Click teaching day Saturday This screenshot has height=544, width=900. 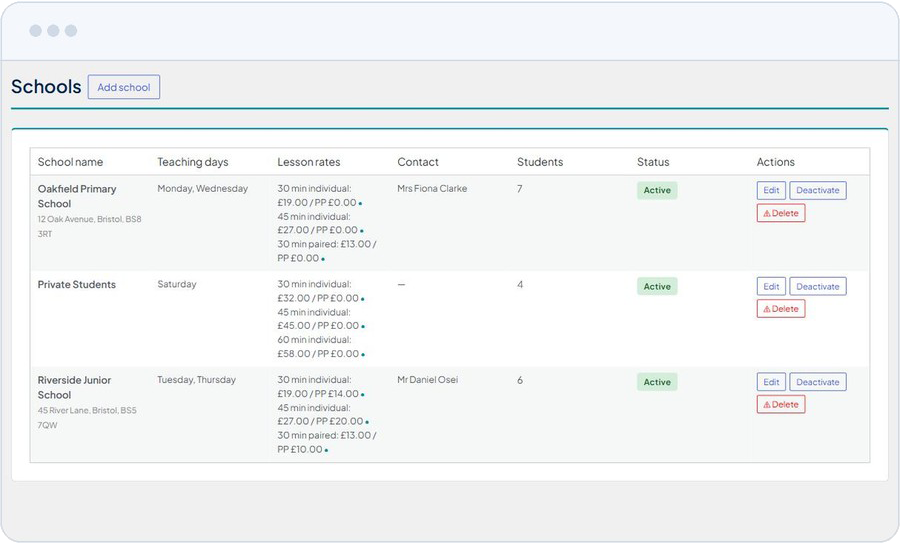pos(177,285)
